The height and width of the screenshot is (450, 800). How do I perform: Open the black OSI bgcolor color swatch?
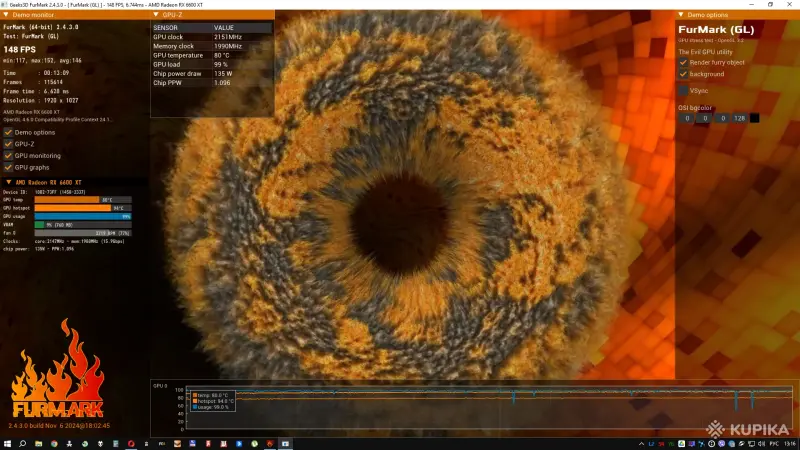tap(755, 118)
